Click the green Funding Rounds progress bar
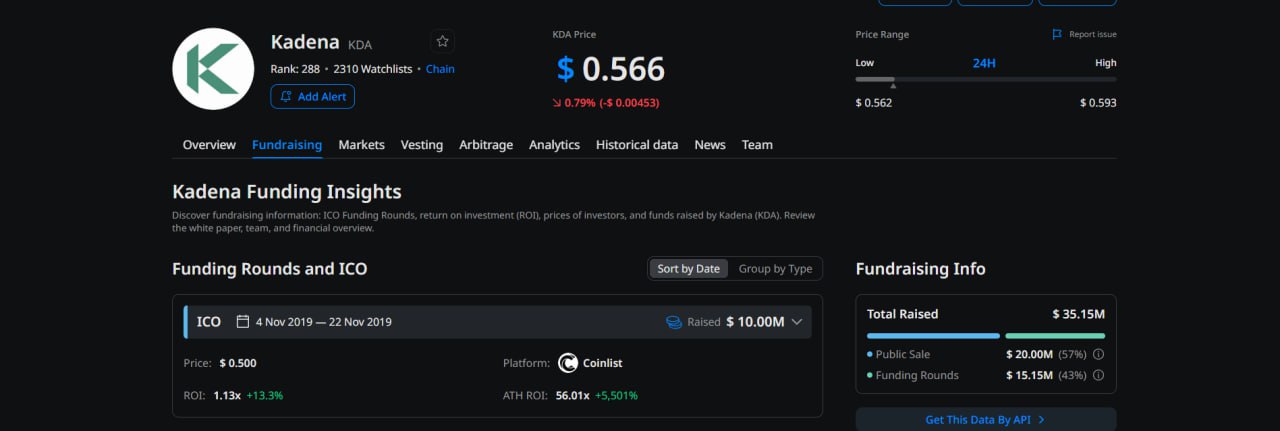 point(1055,336)
